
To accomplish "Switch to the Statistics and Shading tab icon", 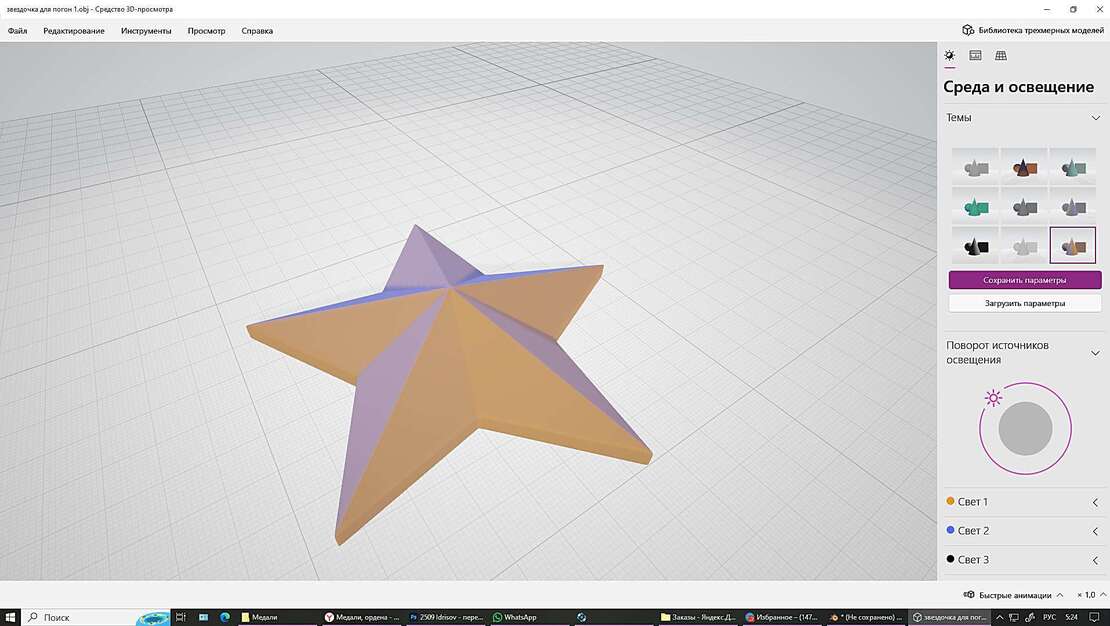I will point(975,56).
